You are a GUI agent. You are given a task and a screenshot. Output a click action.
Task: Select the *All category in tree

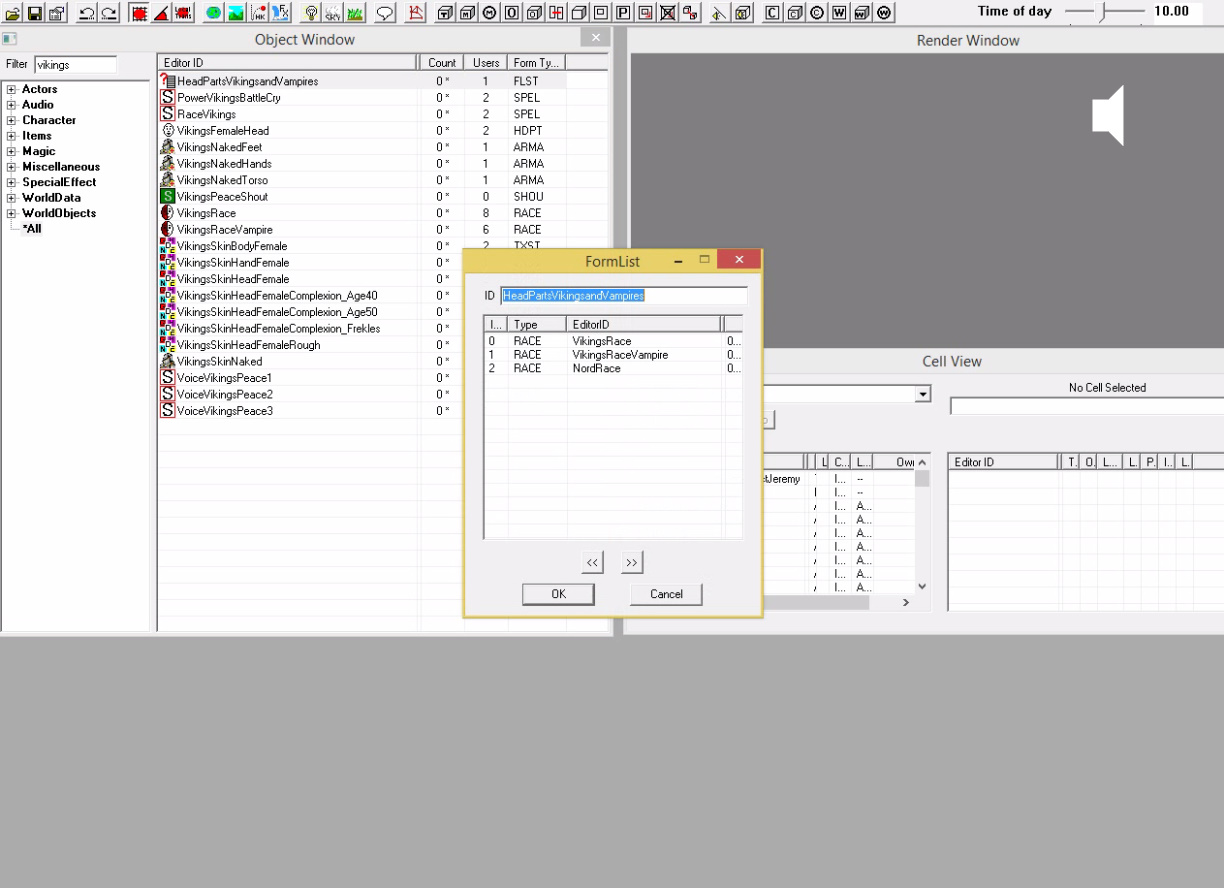pyautogui.click(x=32, y=229)
